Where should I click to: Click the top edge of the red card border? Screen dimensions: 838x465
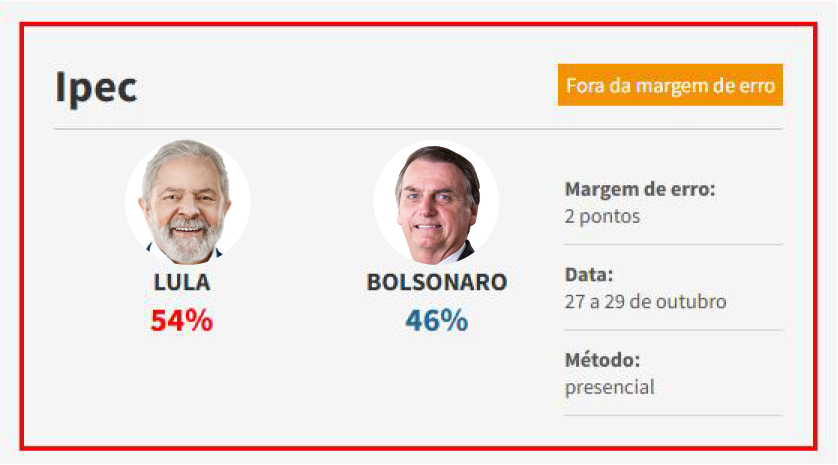click(418, 24)
